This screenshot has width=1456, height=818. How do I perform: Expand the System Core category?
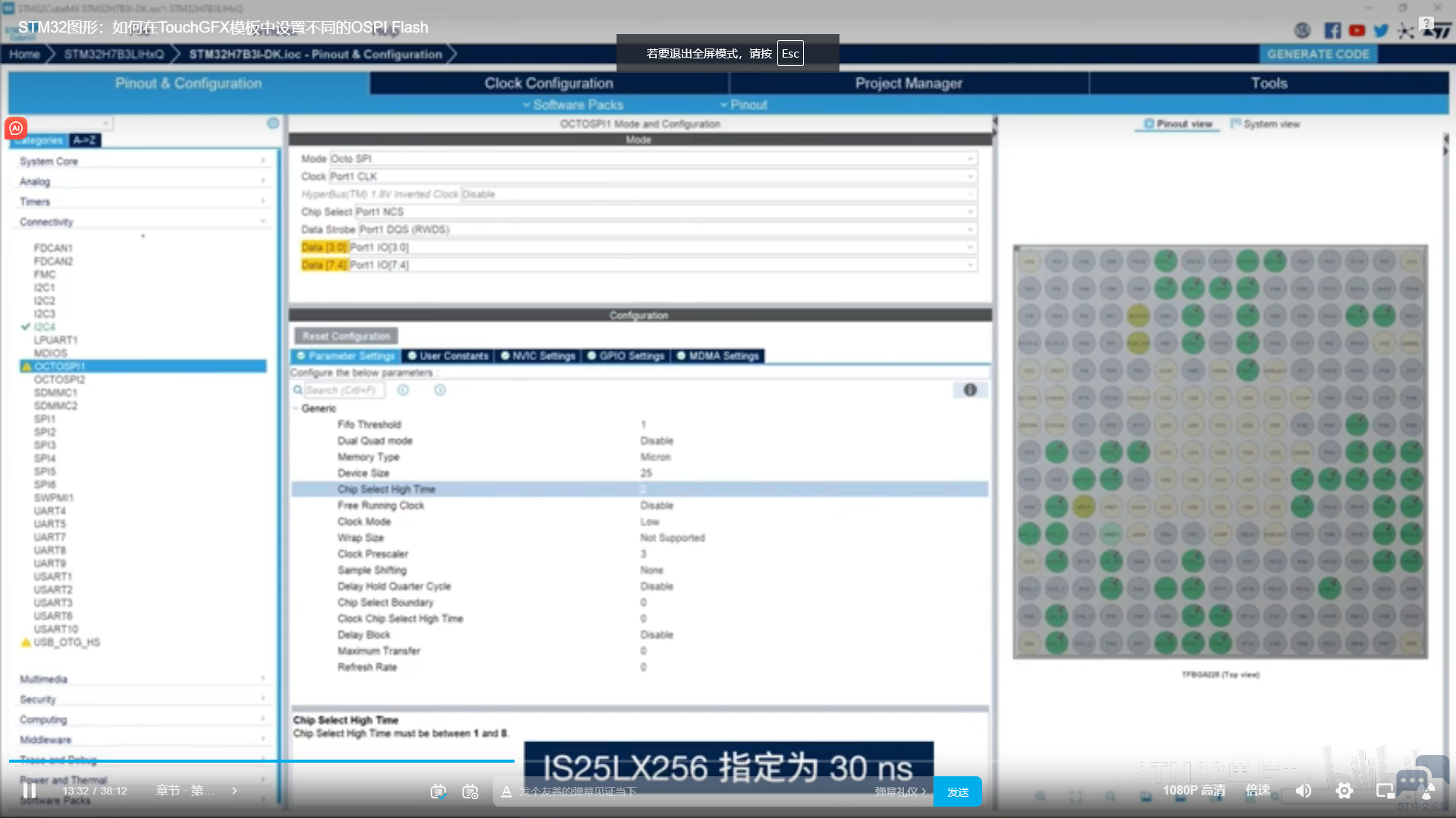(x=143, y=161)
